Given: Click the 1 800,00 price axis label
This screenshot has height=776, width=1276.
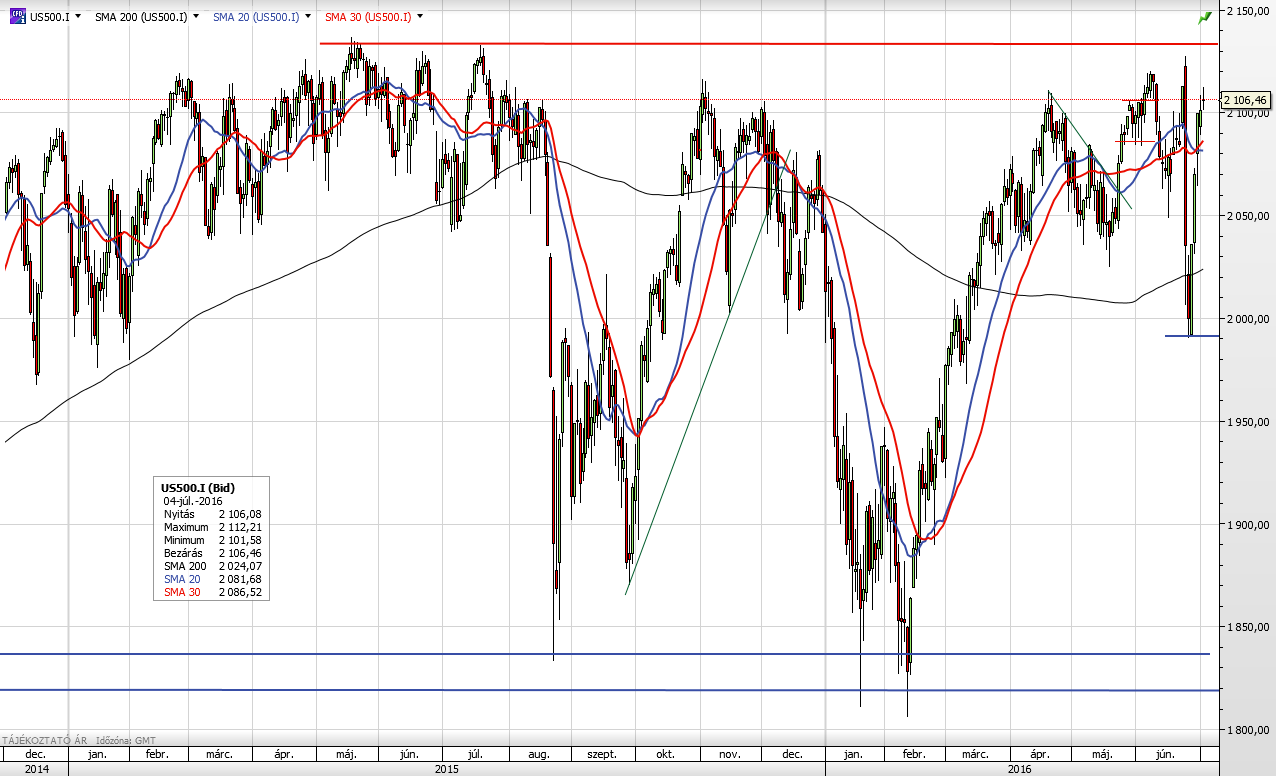Looking at the screenshot, I should tap(1247, 731).
